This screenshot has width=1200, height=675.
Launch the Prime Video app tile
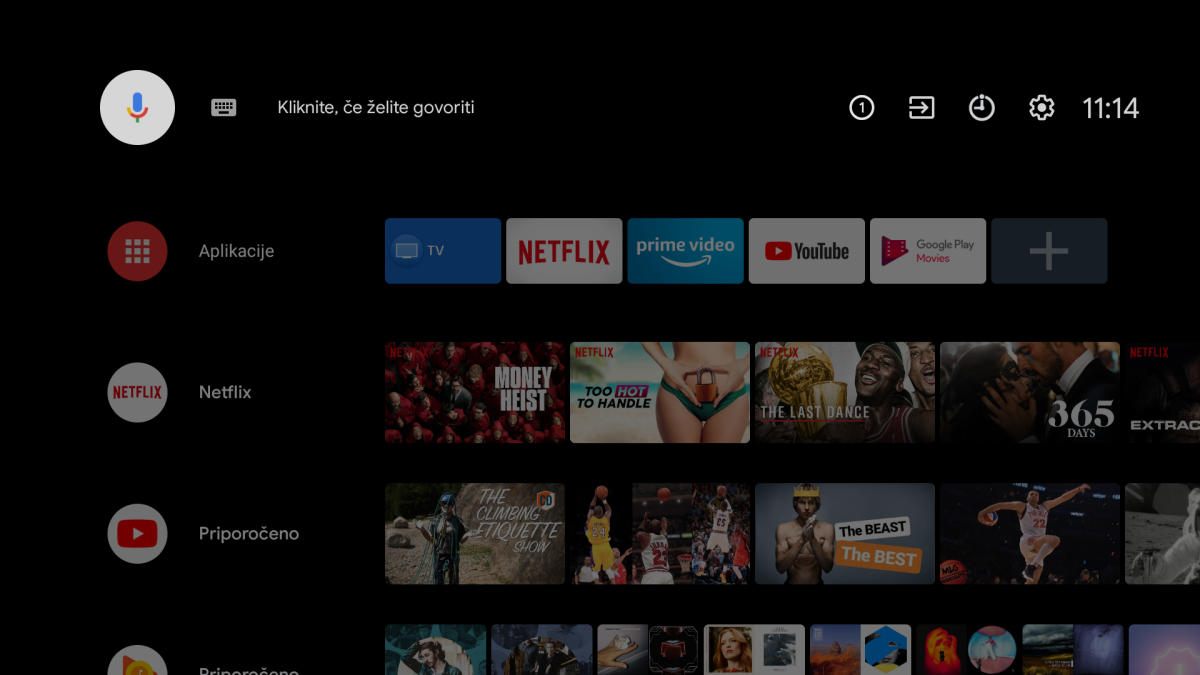coord(685,251)
